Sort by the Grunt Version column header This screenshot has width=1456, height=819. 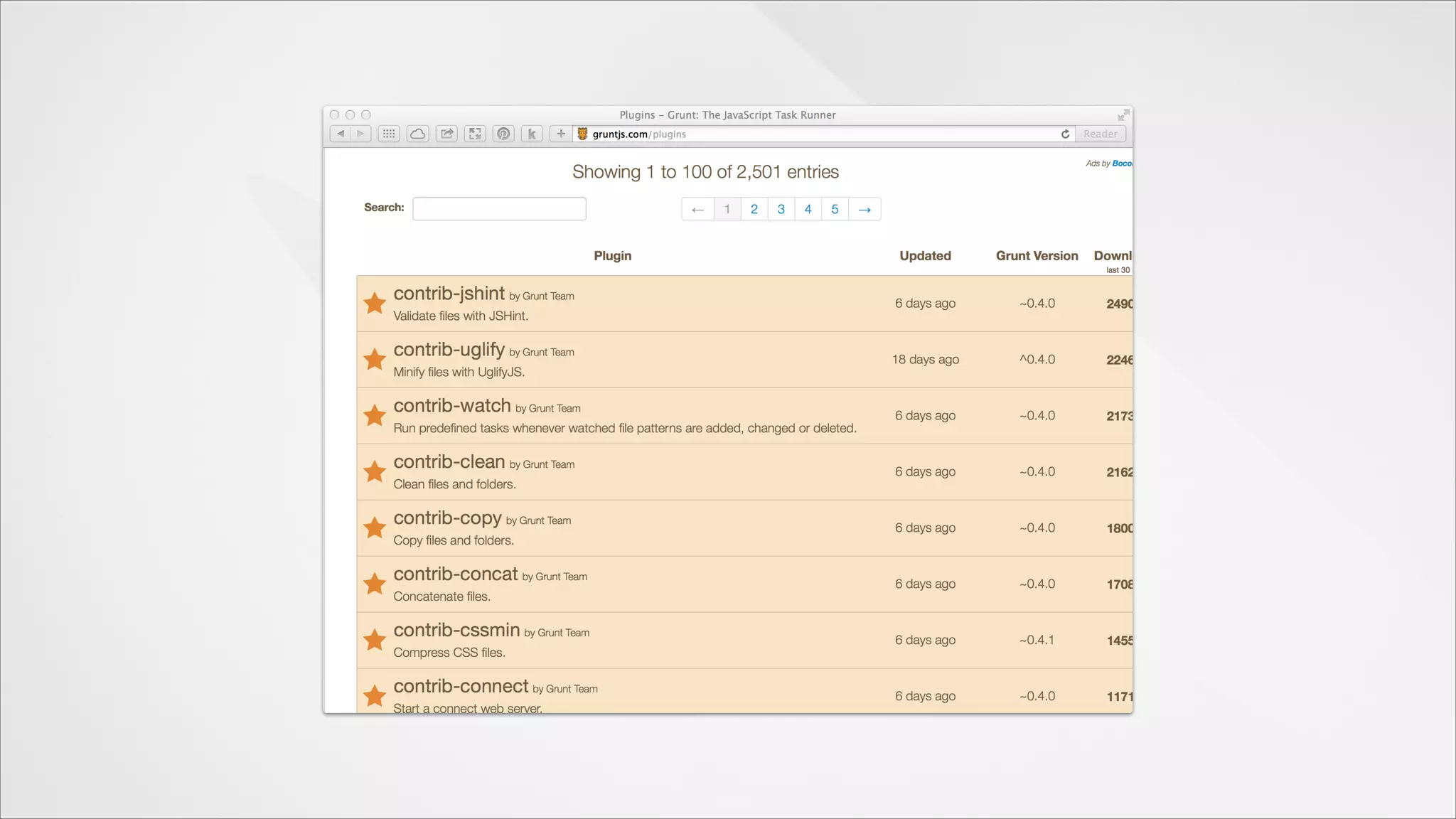click(x=1037, y=256)
